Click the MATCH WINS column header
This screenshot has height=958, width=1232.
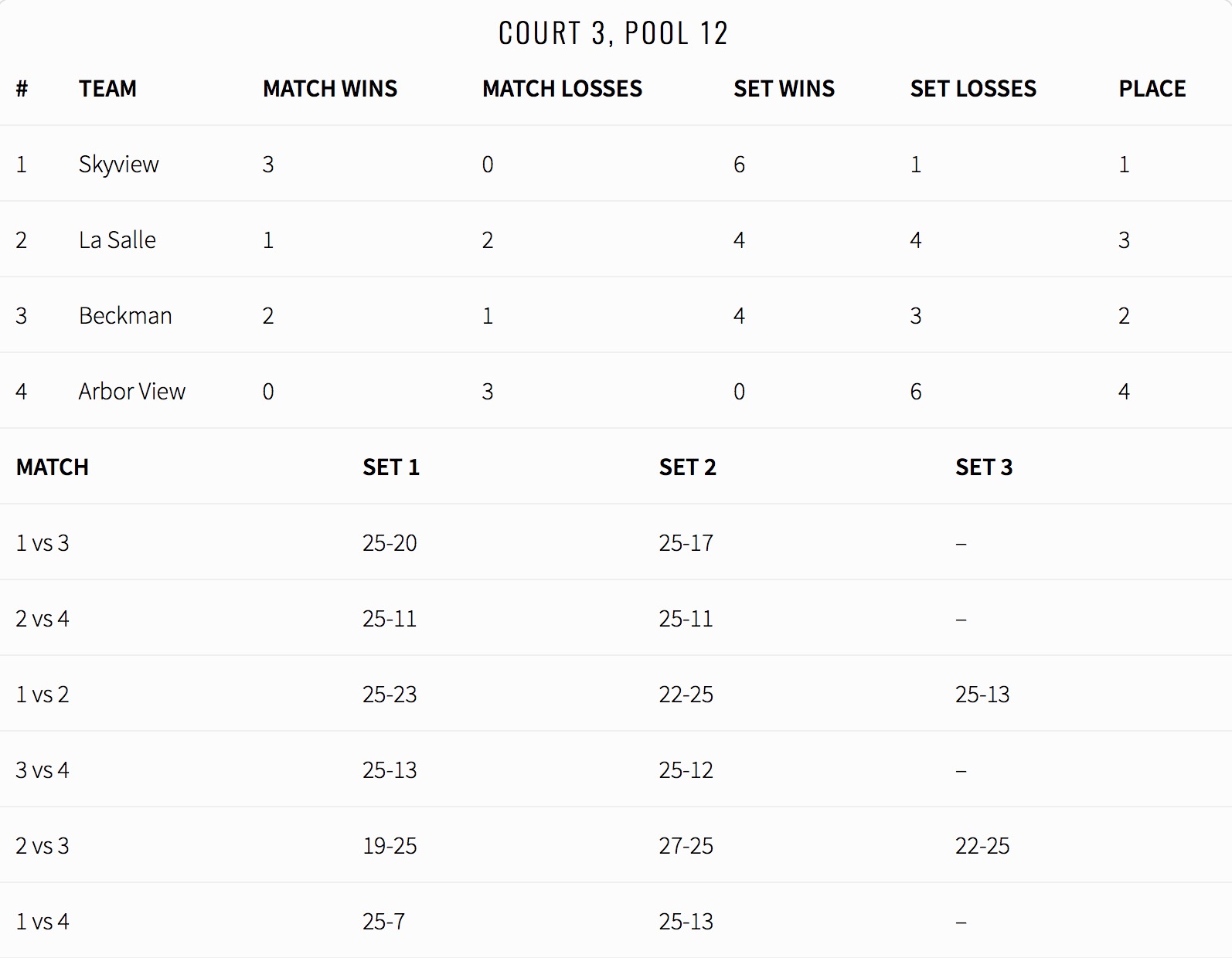tap(330, 89)
